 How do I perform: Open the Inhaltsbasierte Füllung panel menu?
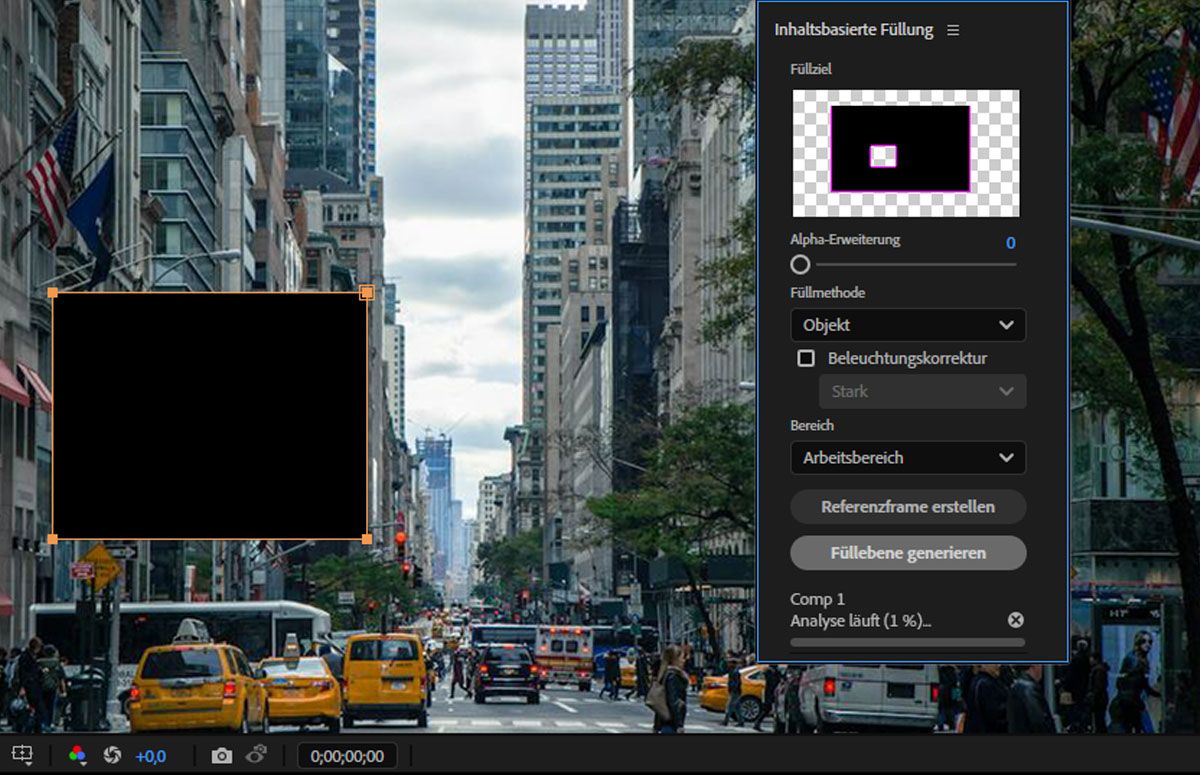coord(953,30)
